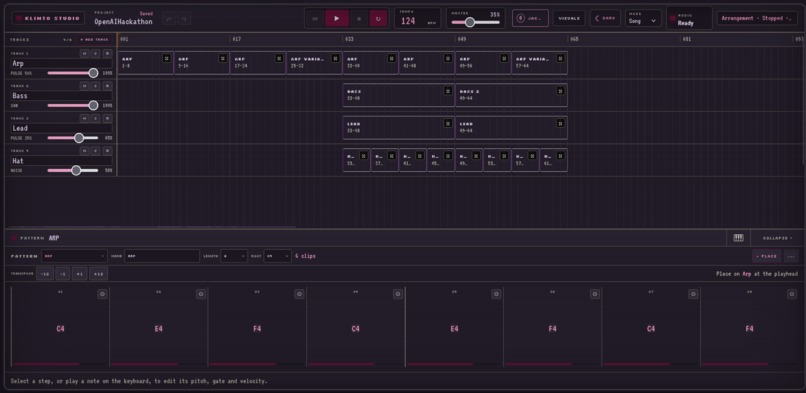Transpose pattern down one semitone
Image resolution: width=806 pixels, height=393 pixels.
(x=63, y=274)
